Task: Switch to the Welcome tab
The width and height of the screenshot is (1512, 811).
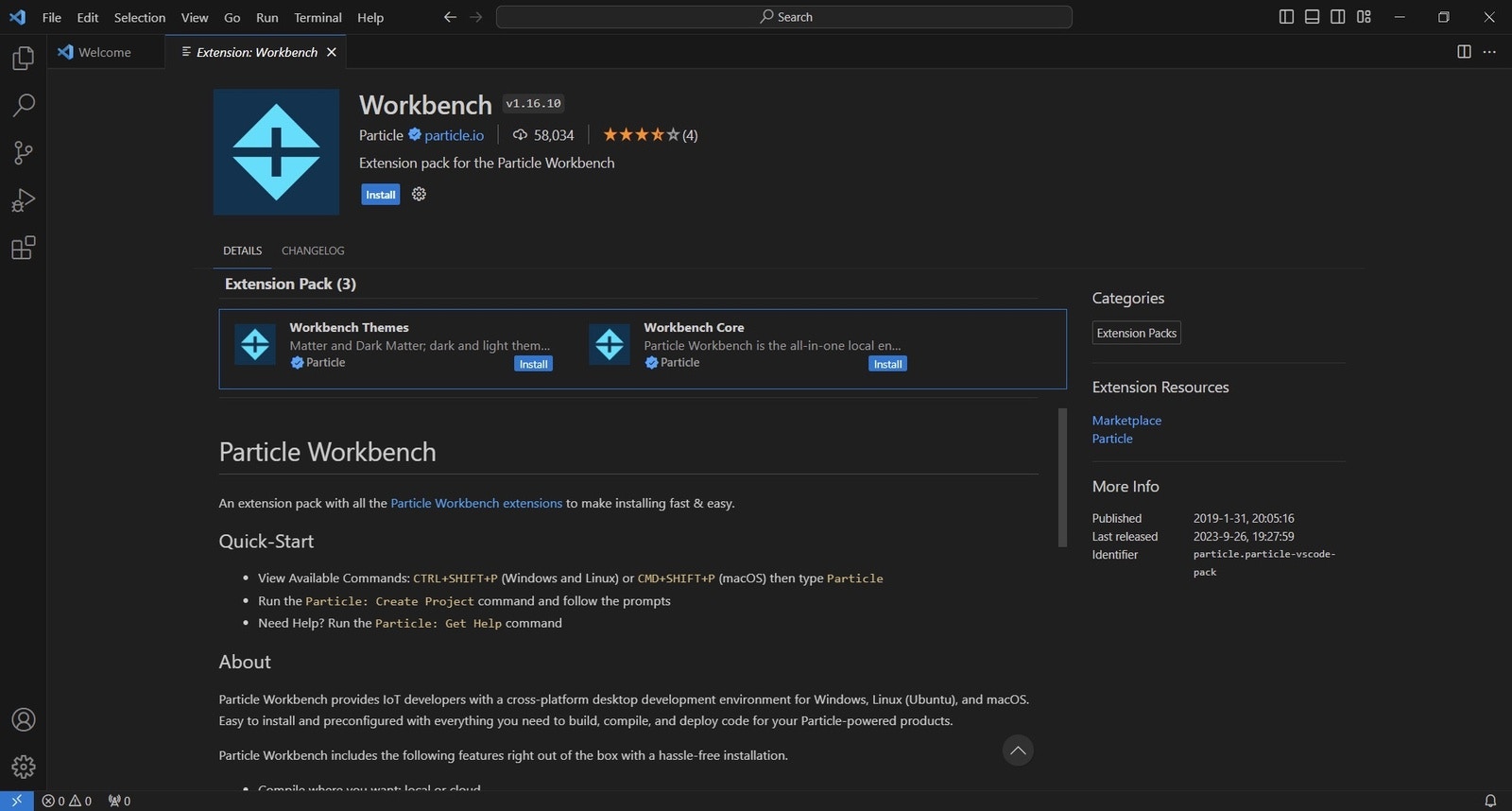Action: (x=105, y=52)
